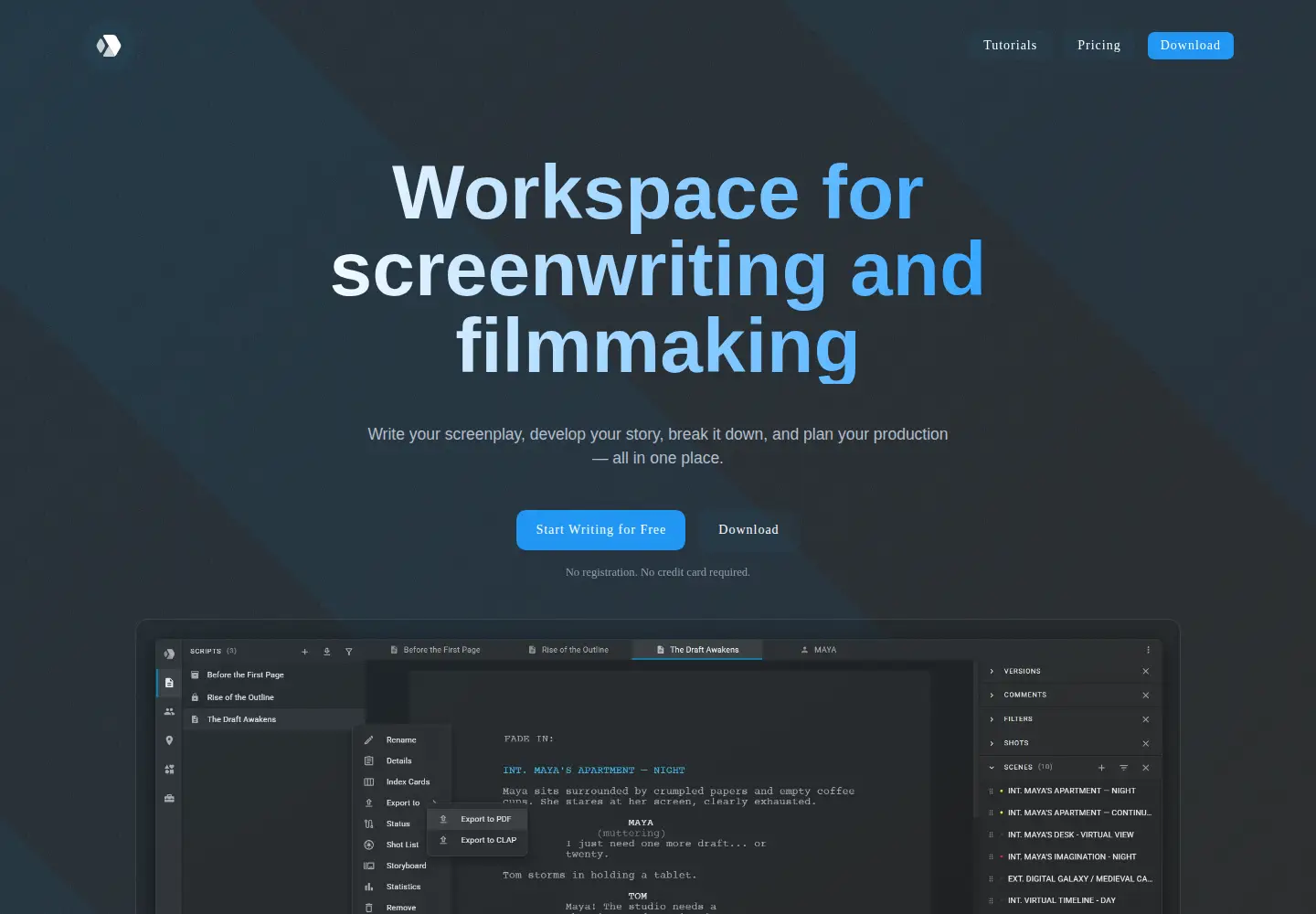Choose Export to CLAP
This screenshot has width=1316, height=914.
coord(477,840)
